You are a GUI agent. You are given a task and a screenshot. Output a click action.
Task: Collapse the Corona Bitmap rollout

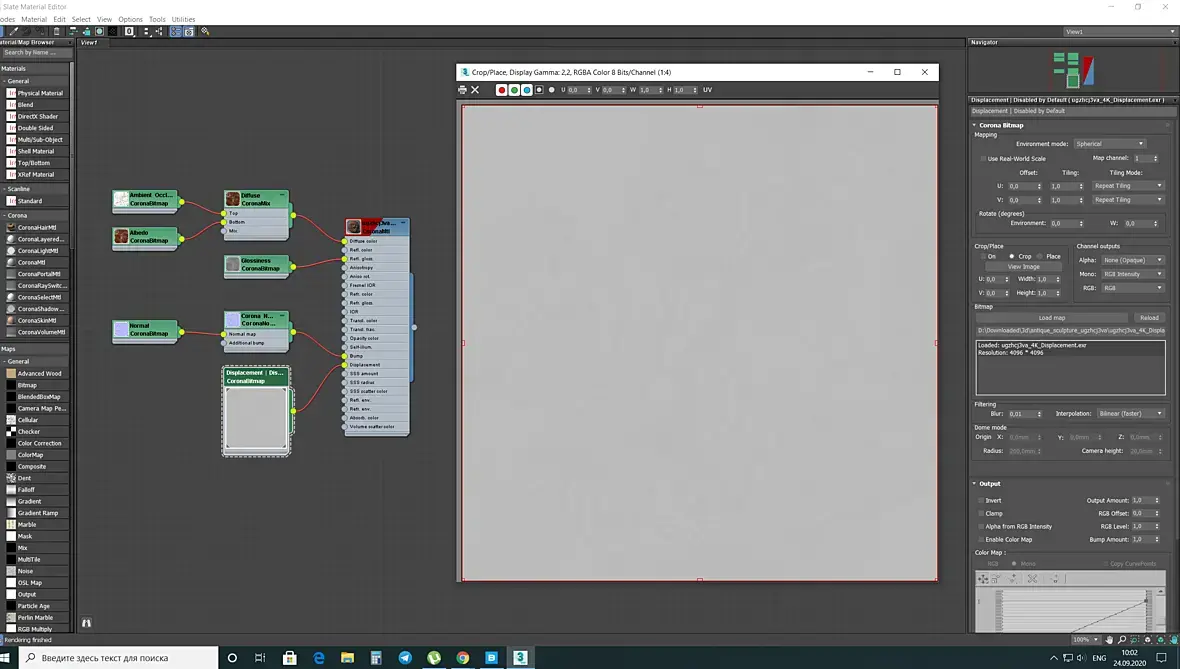[x=1001, y=125]
